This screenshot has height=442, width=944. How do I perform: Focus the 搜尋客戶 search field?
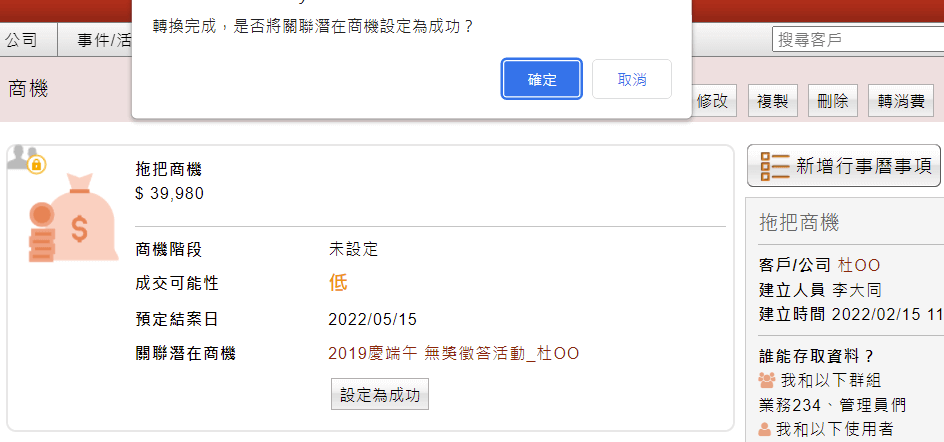[858, 40]
